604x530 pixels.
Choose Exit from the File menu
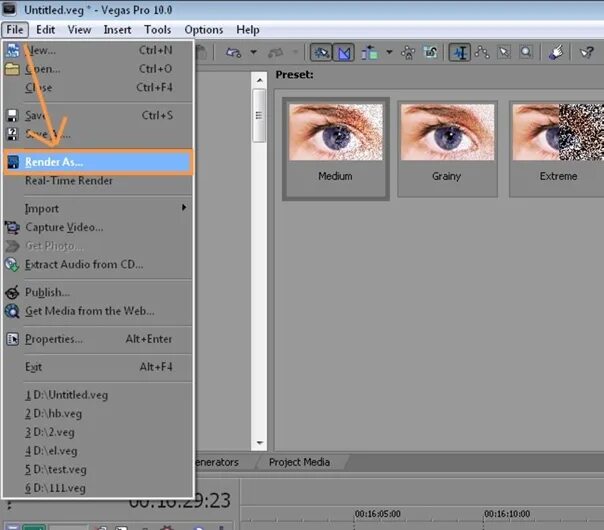98,367
